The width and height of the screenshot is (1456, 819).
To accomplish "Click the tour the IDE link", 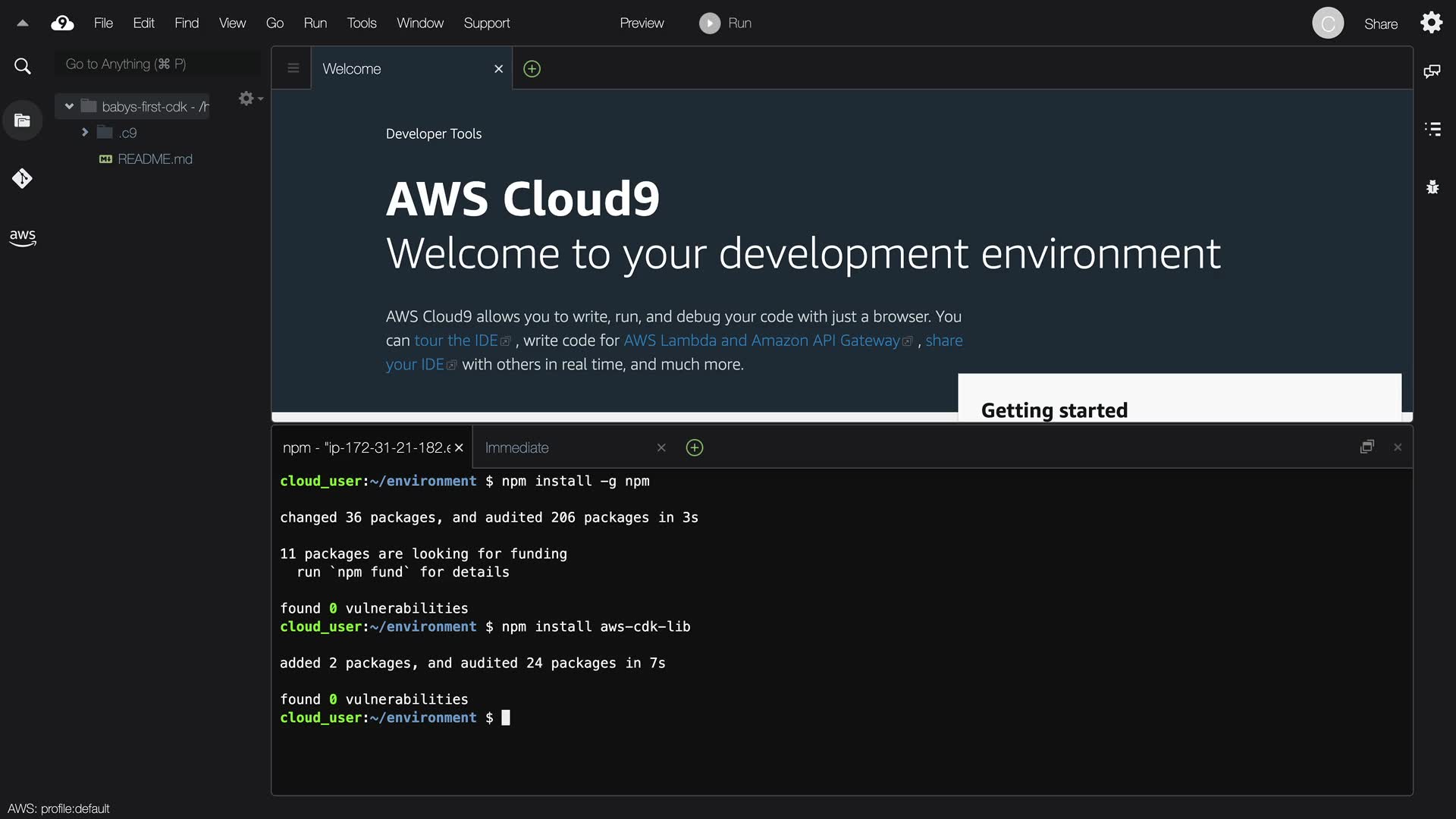I will pyautogui.click(x=456, y=340).
